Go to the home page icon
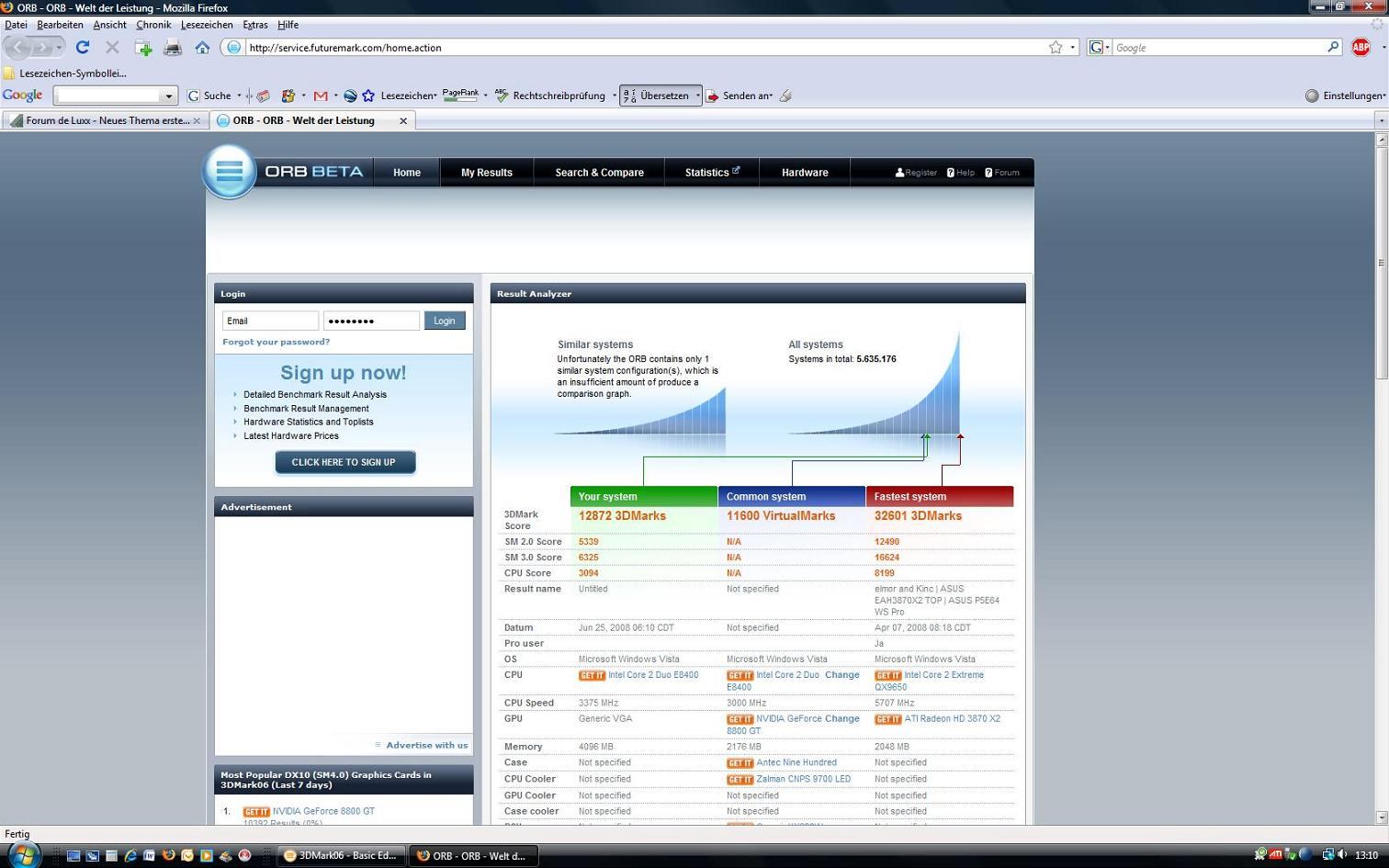This screenshot has width=1389, height=868. click(x=202, y=48)
